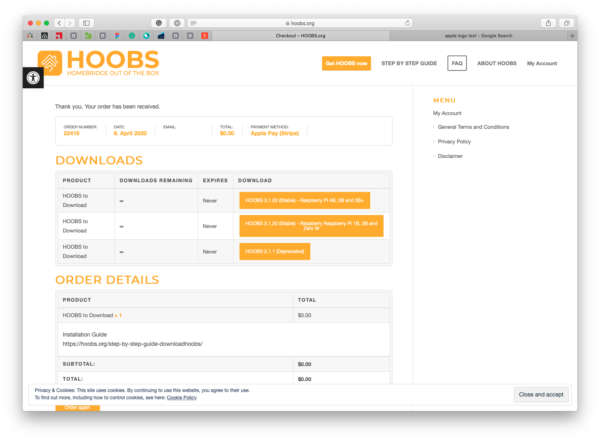Click the Order again button
600x441 pixels.
[77, 407]
